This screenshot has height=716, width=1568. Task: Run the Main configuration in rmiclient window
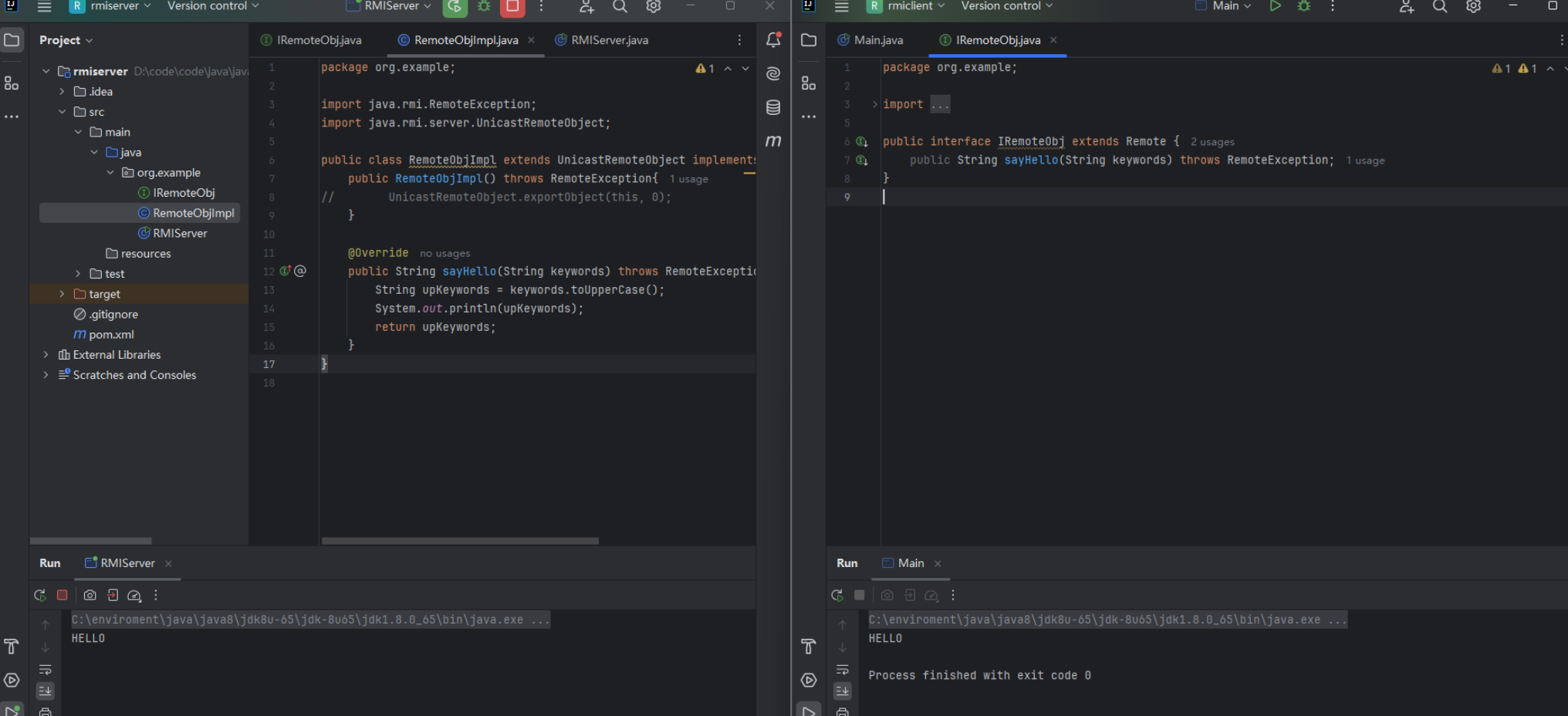[x=1275, y=6]
